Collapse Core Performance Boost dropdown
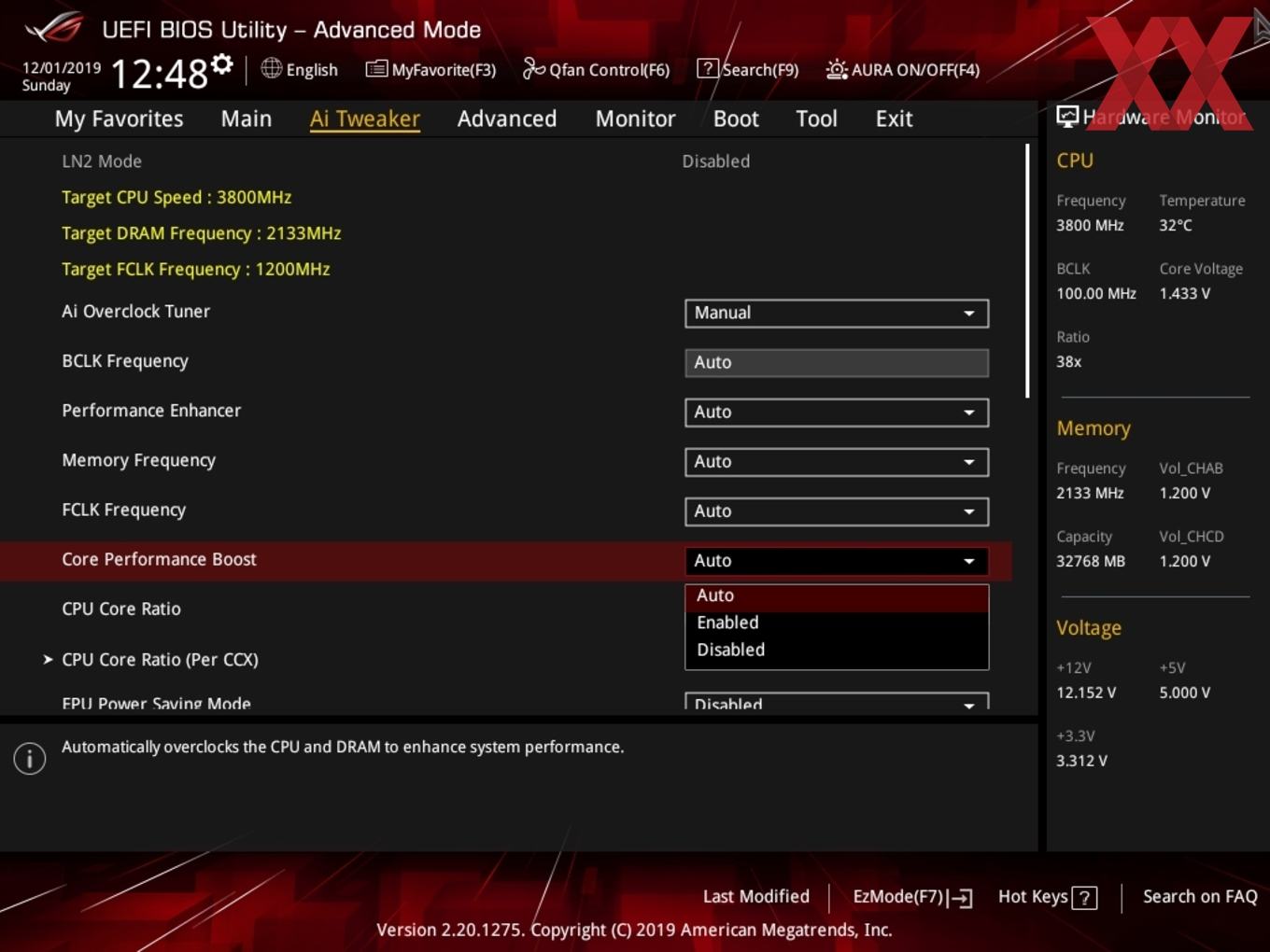 point(837,560)
